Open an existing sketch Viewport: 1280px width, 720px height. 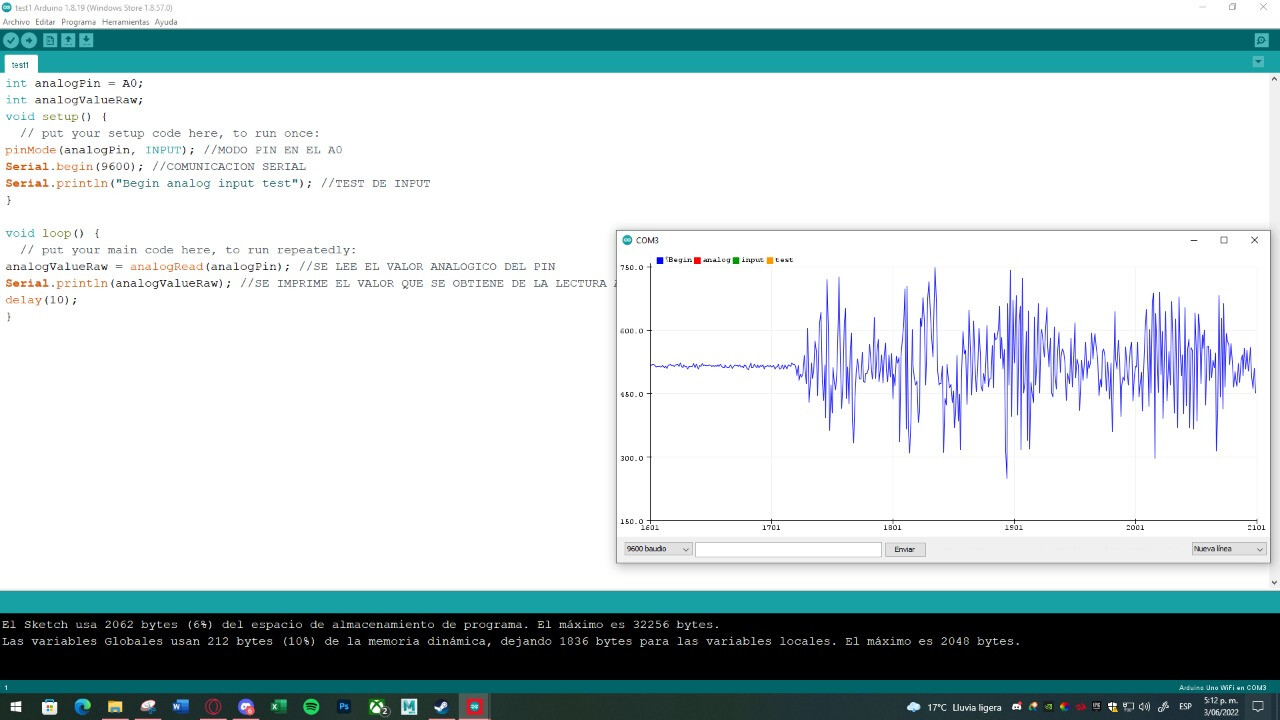click(x=67, y=40)
